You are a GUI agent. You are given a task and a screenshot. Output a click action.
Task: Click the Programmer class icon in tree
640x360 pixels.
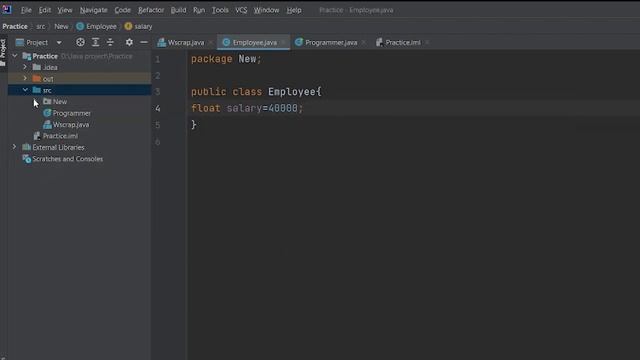tap(47, 113)
